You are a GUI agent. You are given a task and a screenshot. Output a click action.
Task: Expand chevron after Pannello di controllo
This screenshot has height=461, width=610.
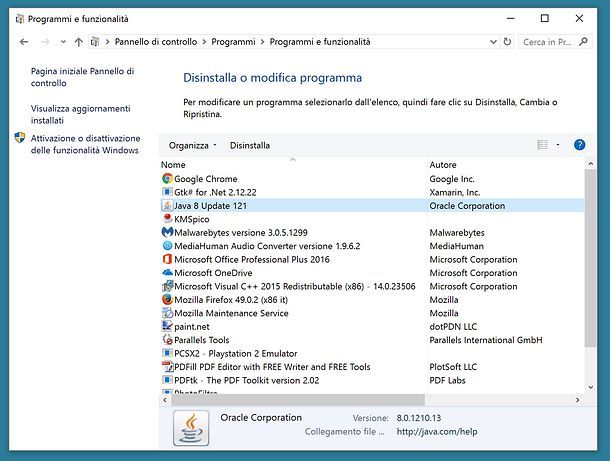204,42
